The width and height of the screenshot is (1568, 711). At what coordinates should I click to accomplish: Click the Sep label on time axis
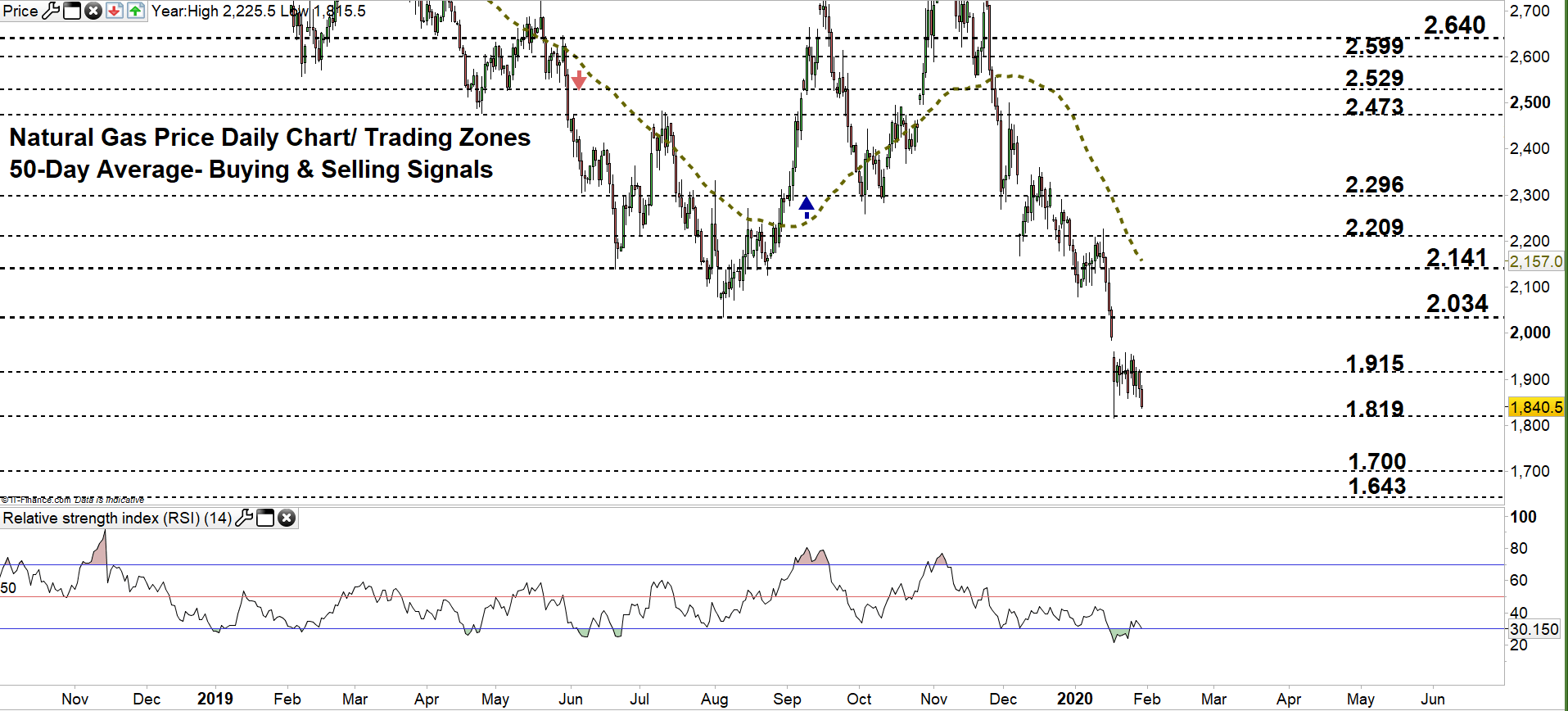pyautogui.click(x=787, y=699)
